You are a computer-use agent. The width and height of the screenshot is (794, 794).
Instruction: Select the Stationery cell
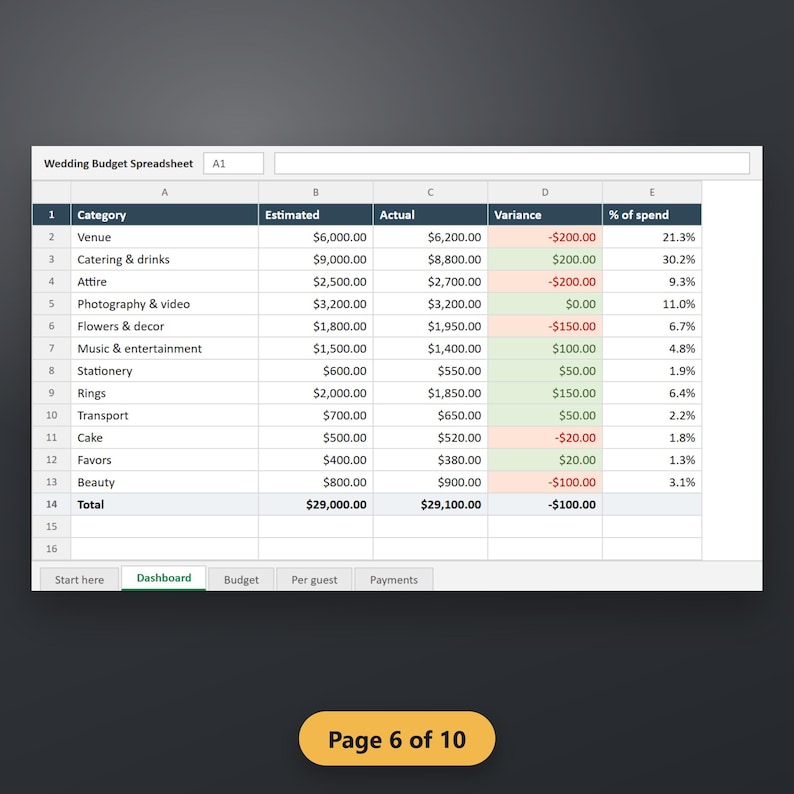pos(165,371)
